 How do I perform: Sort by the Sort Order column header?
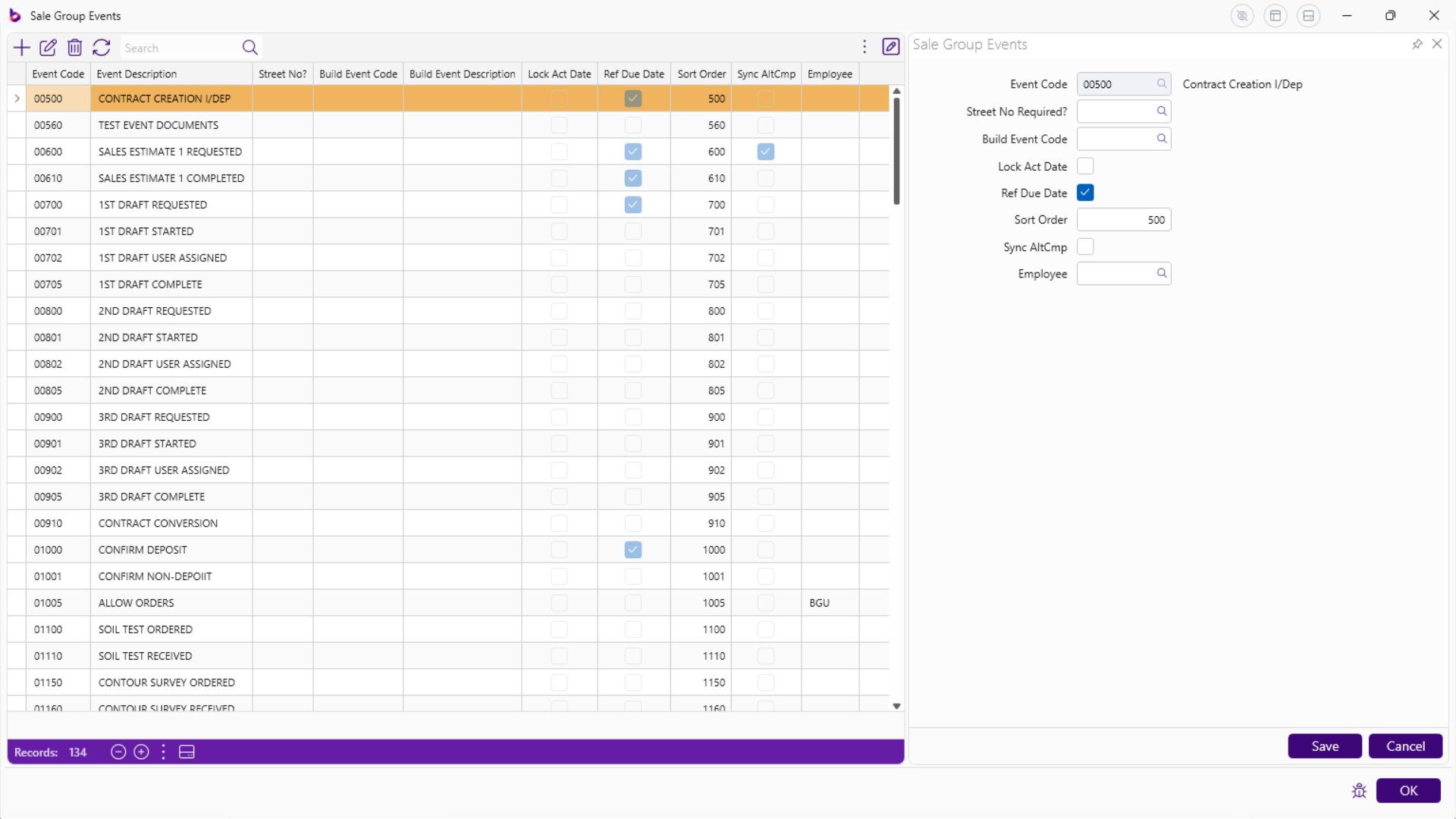[x=701, y=74]
